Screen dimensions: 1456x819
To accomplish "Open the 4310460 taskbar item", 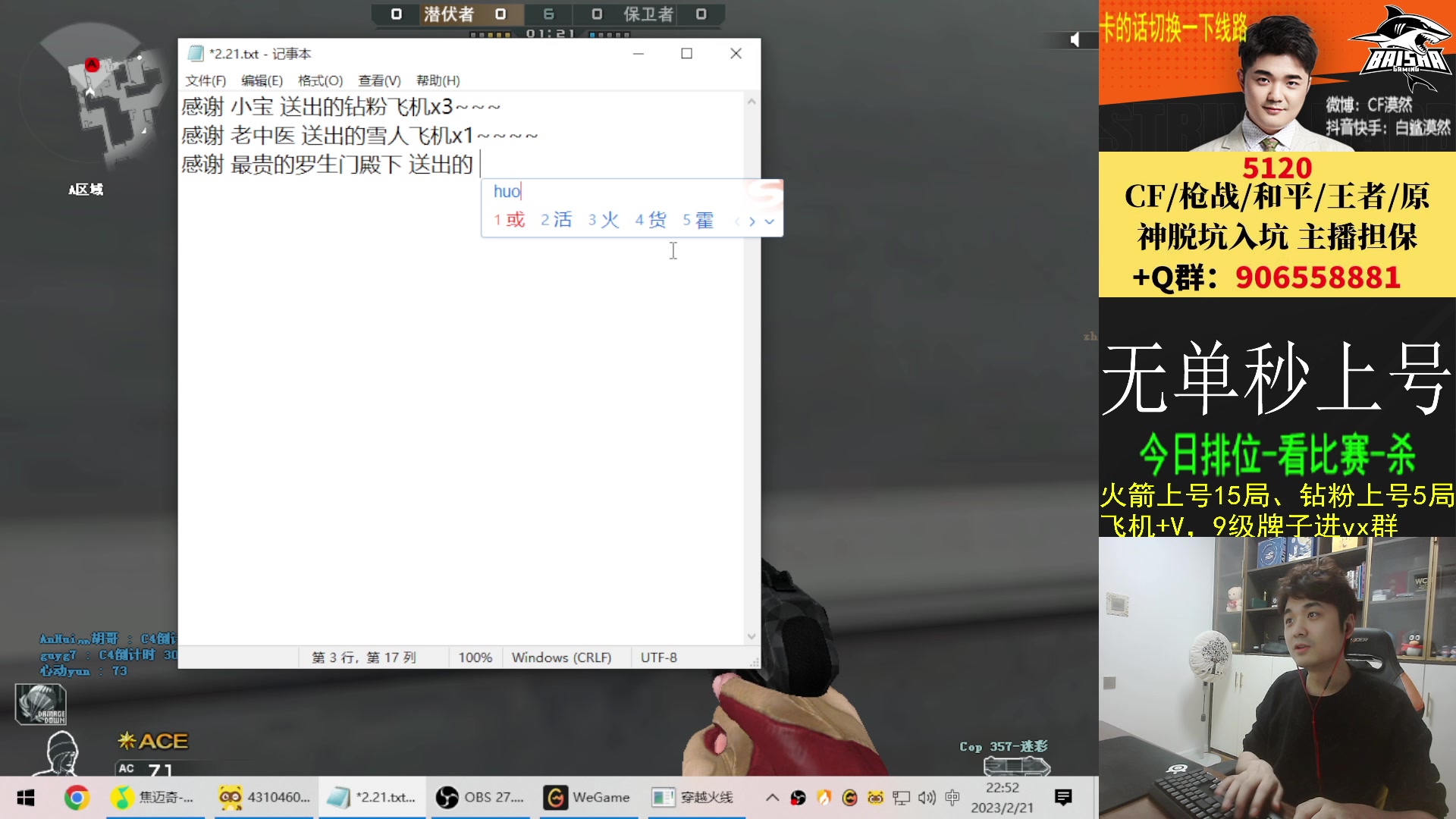I will coord(264,798).
